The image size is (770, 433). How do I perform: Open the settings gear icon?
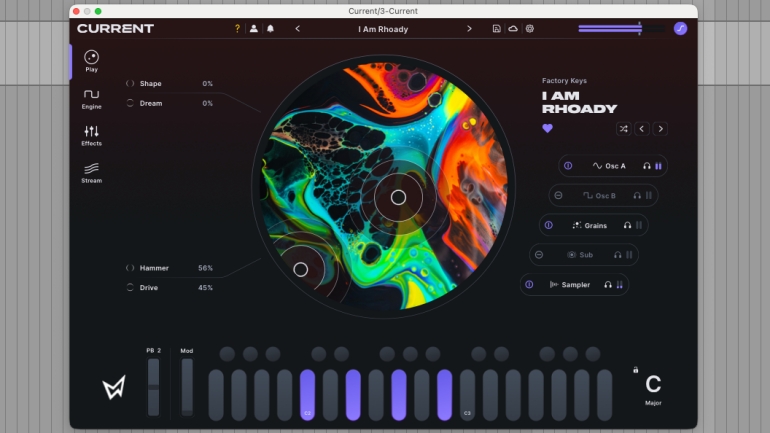pos(529,28)
